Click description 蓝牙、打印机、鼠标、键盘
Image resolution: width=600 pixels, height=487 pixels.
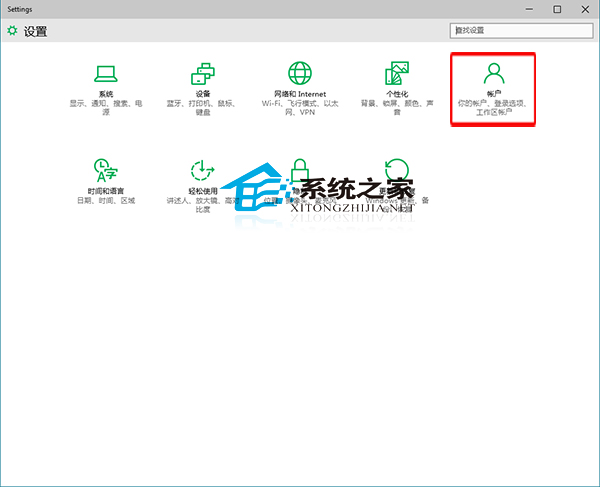[203, 108]
